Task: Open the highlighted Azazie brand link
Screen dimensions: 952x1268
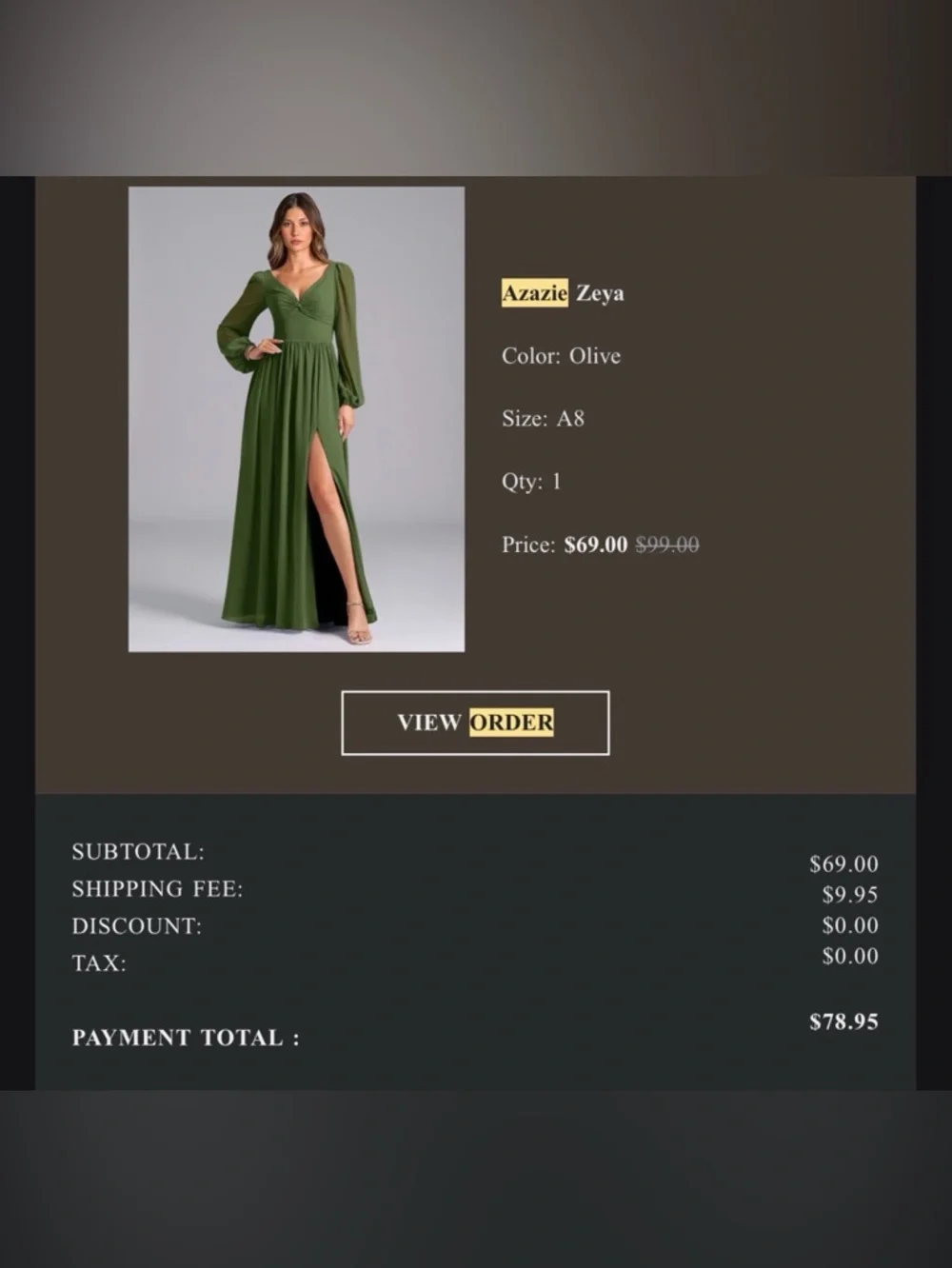Action: [x=536, y=292]
